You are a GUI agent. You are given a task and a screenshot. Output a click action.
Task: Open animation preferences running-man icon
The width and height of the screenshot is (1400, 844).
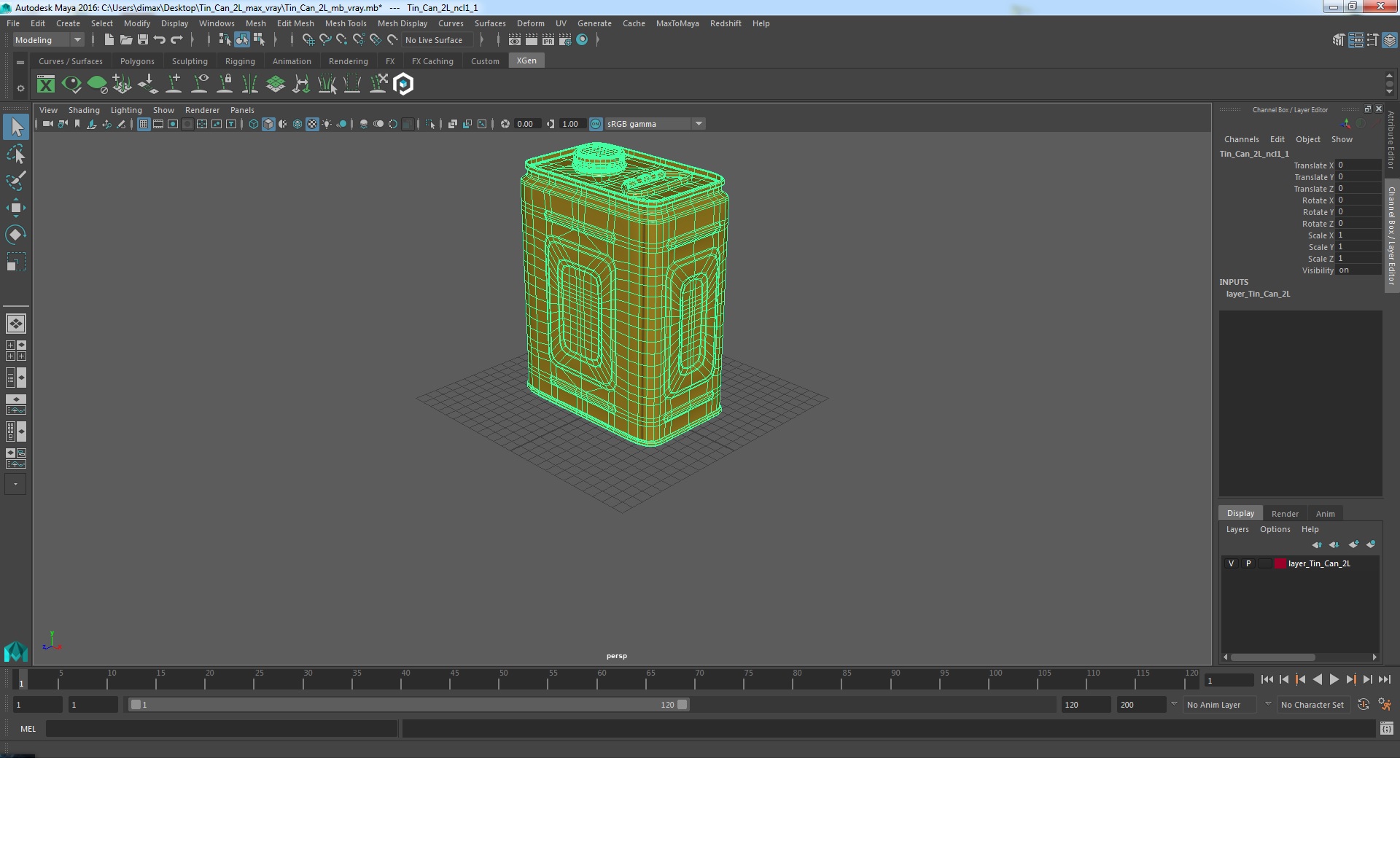pos(1385,705)
